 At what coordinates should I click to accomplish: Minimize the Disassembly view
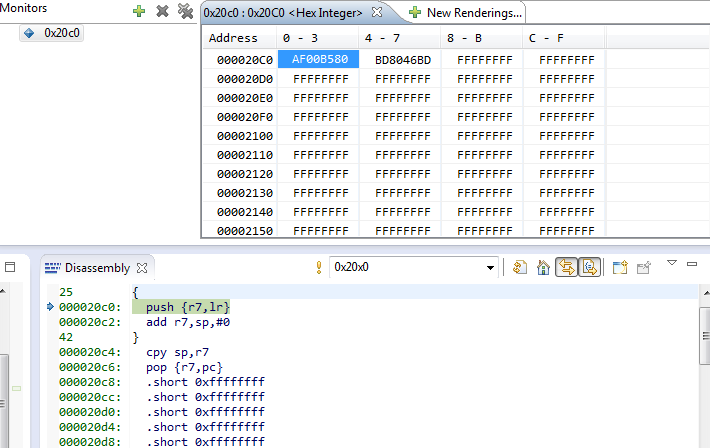coord(692,264)
